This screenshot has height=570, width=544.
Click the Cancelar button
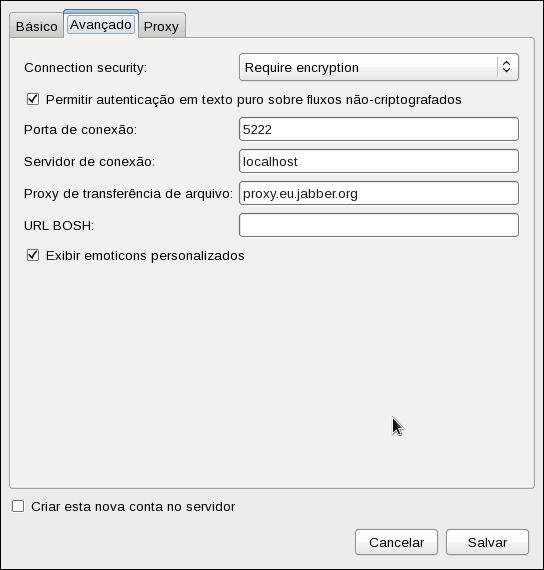[396, 542]
